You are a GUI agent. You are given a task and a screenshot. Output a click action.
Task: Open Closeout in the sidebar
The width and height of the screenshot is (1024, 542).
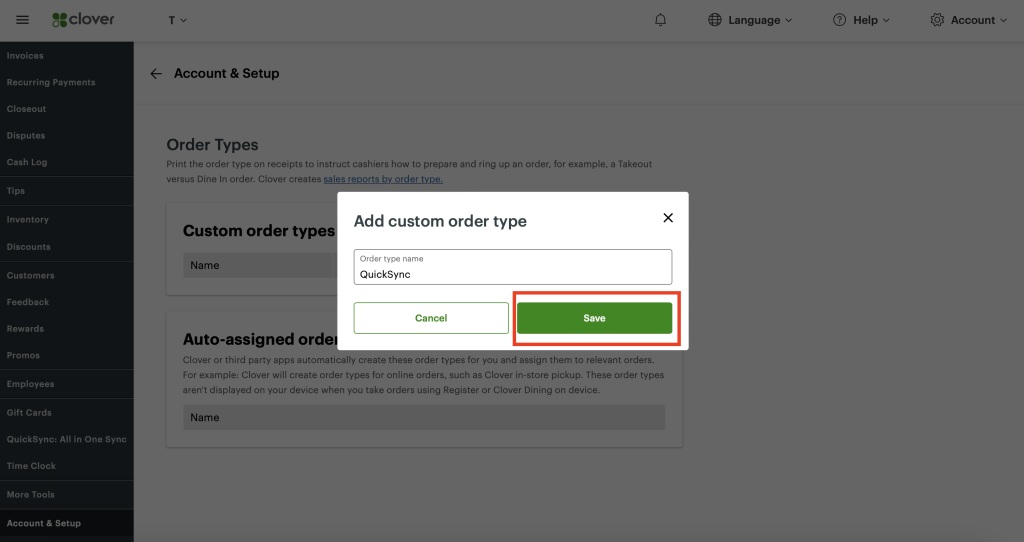click(x=26, y=109)
